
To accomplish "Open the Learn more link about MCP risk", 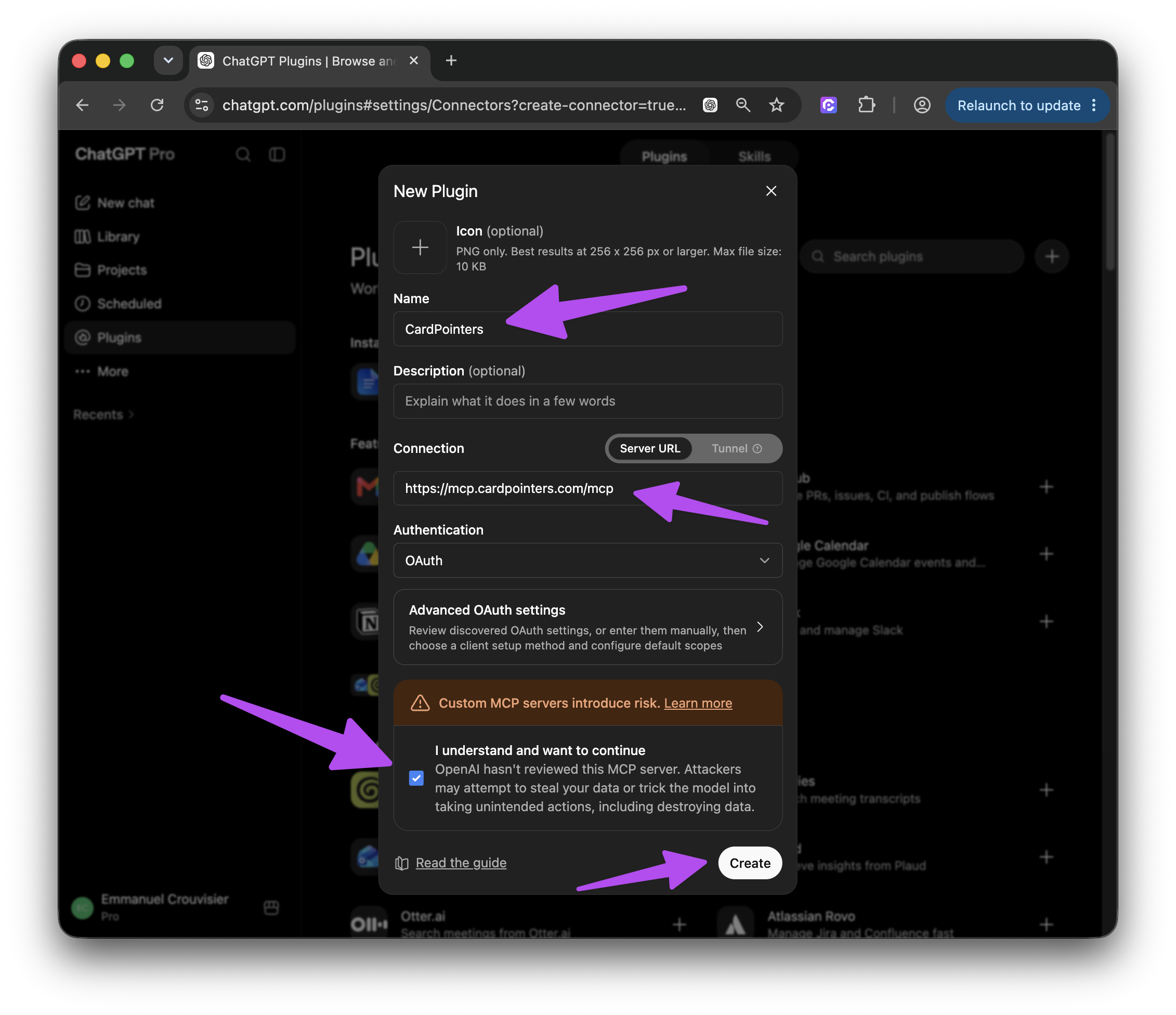I will point(698,703).
